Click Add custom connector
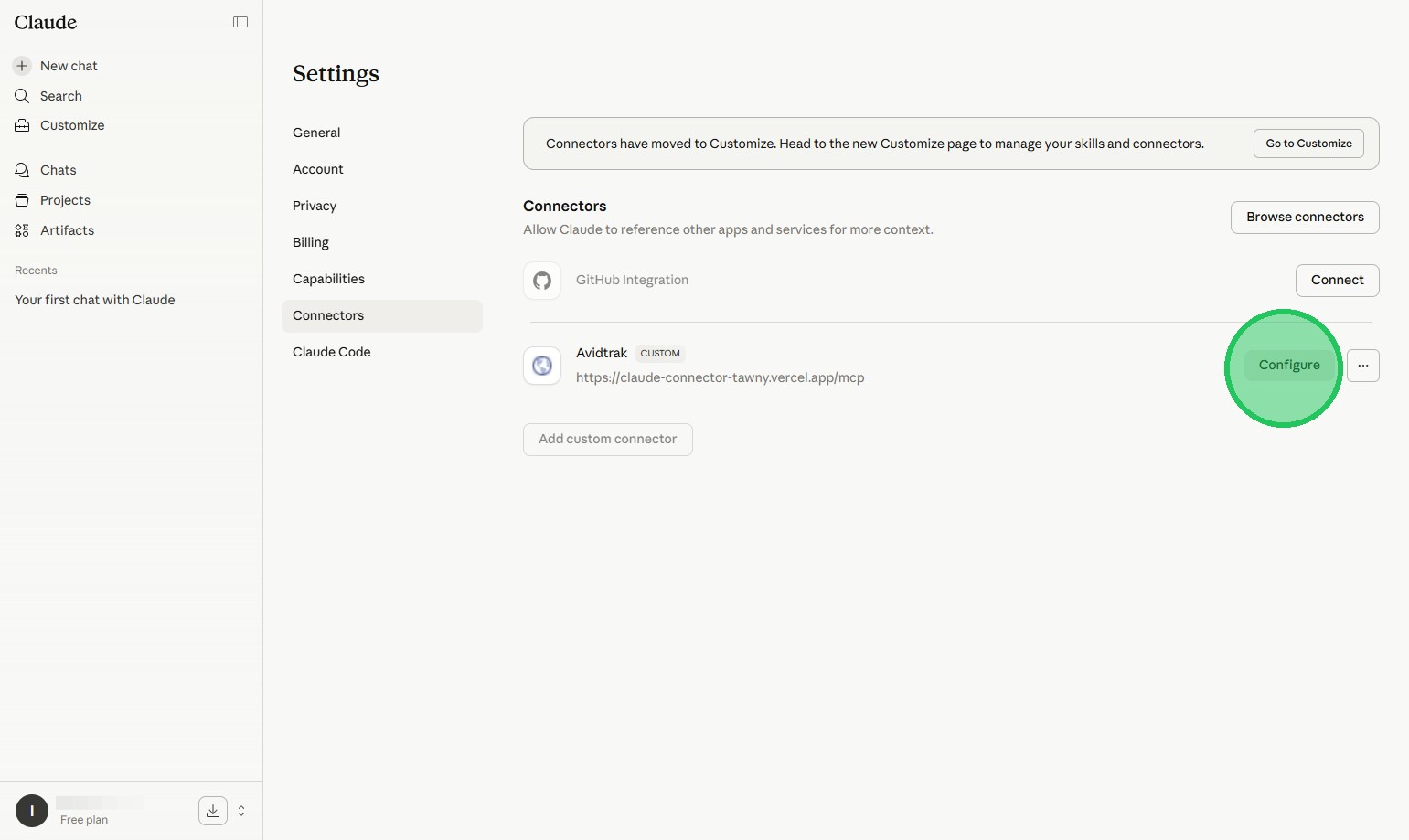Image resolution: width=1409 pixels, height=840 pixels. (x=608, y=440)
